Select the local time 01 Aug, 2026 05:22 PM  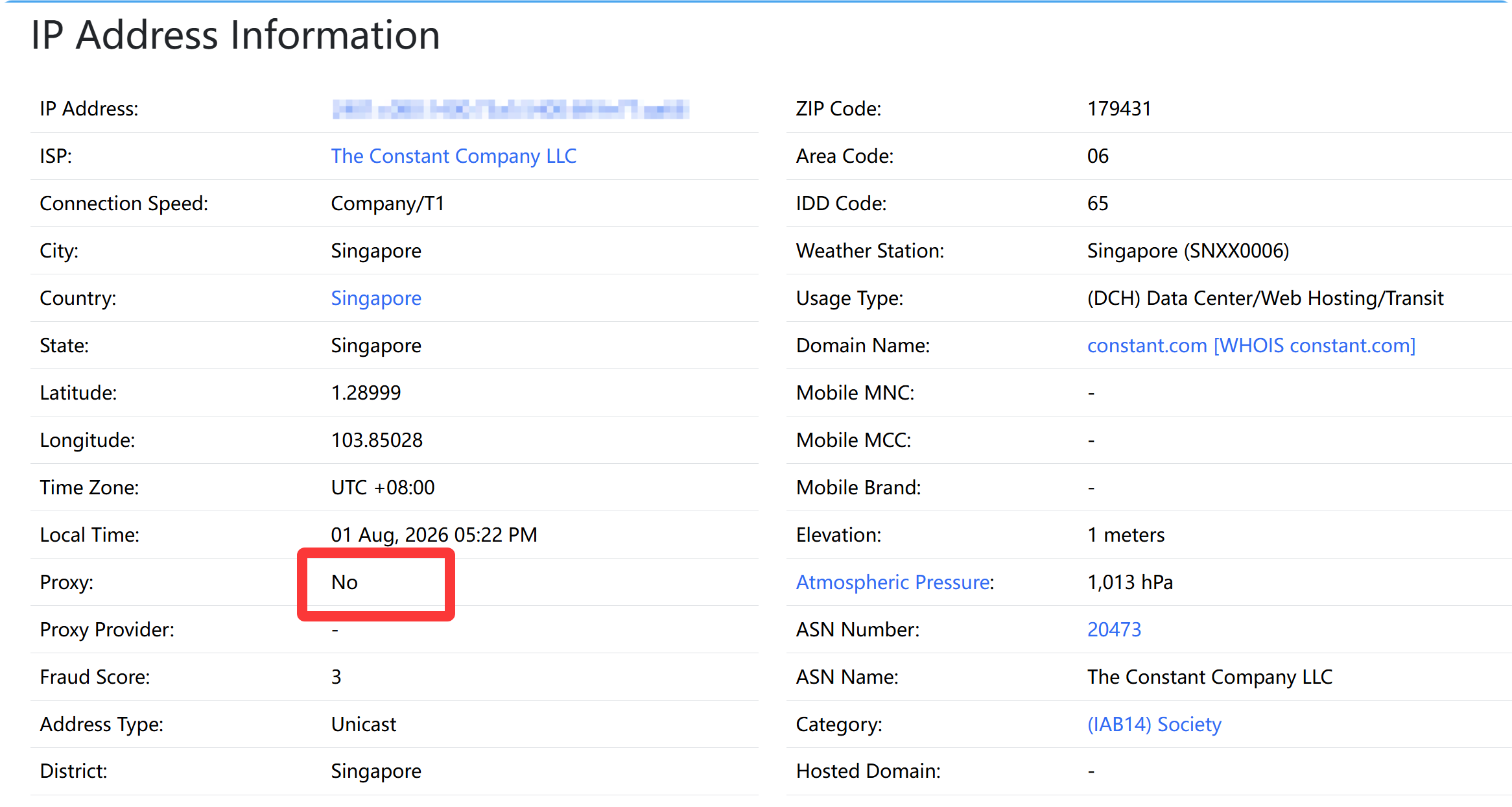pyautogui.click(x=434, y=535)
